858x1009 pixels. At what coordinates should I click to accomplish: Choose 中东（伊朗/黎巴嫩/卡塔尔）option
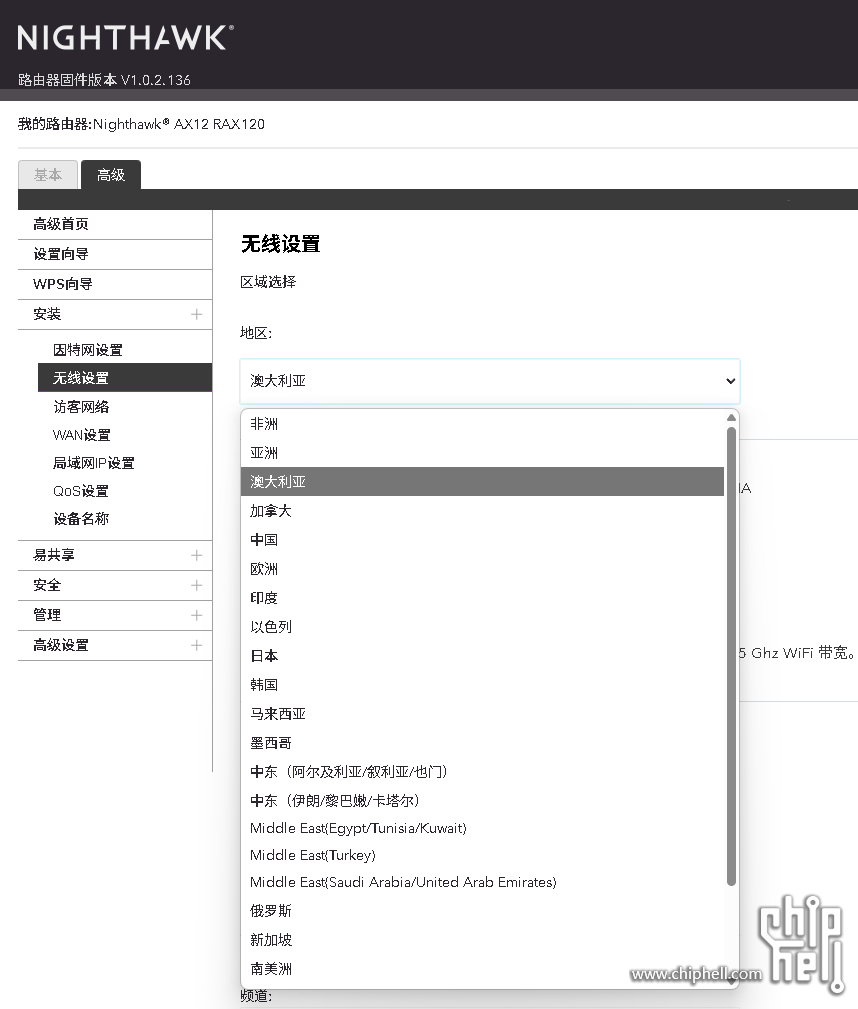(482, 801)
